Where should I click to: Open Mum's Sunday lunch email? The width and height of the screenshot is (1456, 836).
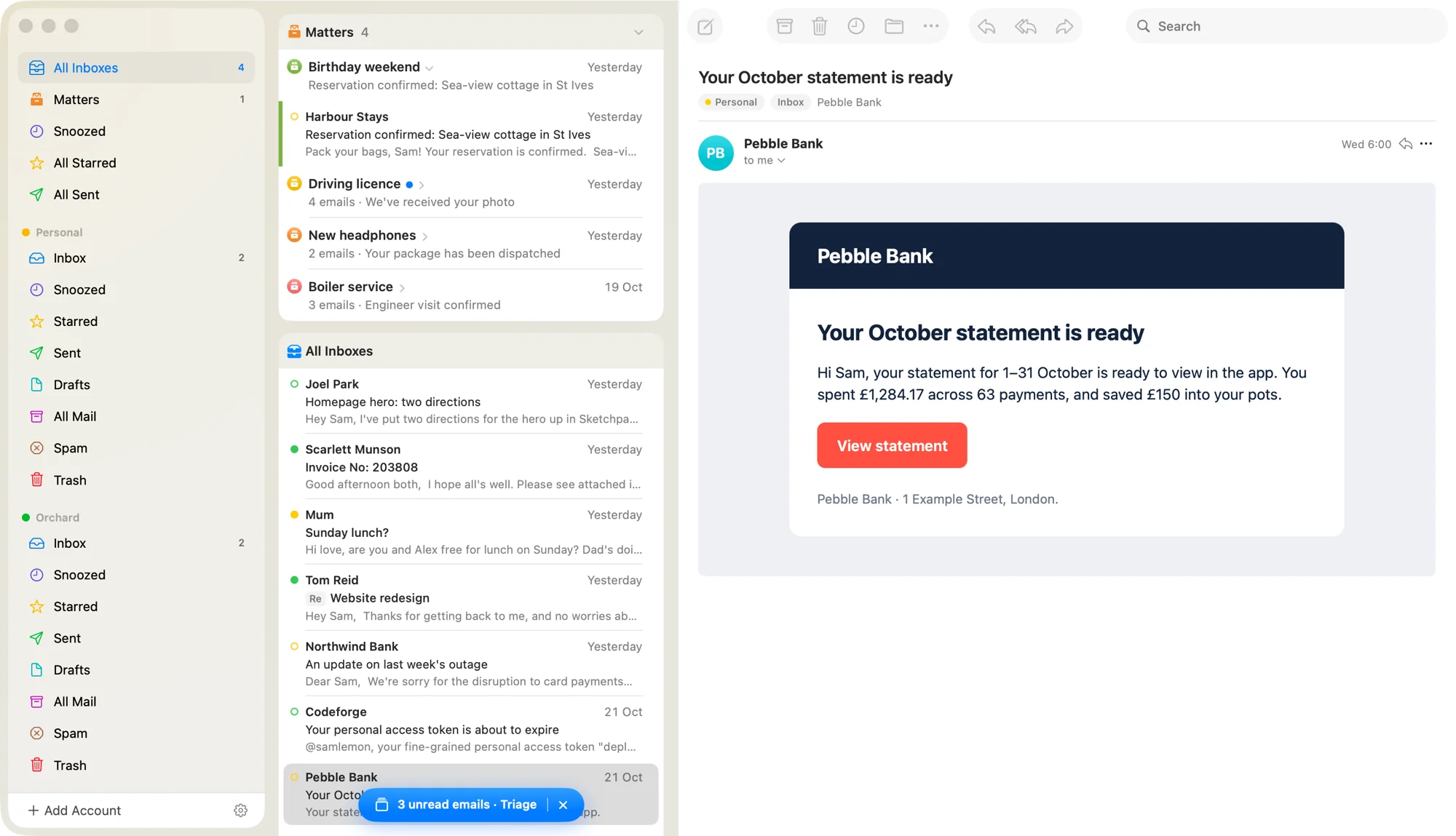click(470, 532)
